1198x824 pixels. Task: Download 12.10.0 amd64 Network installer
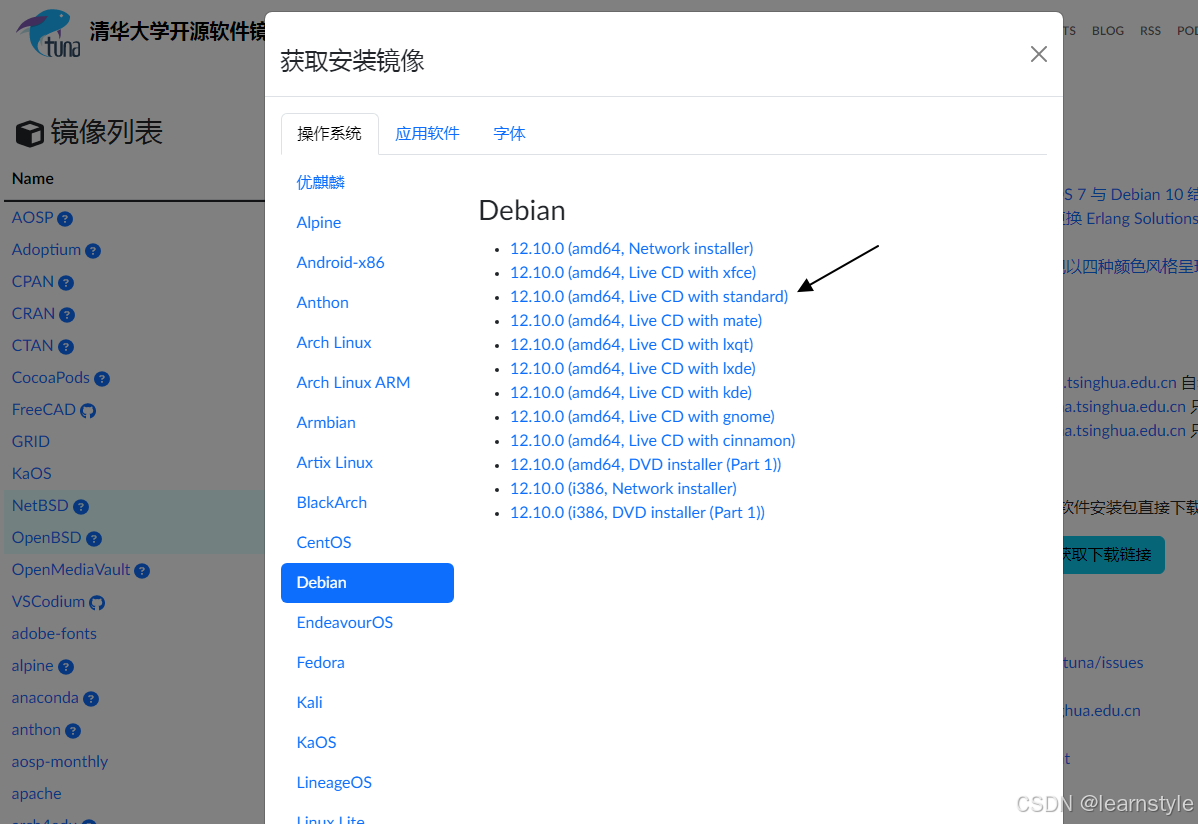click(x=631, y=248)
